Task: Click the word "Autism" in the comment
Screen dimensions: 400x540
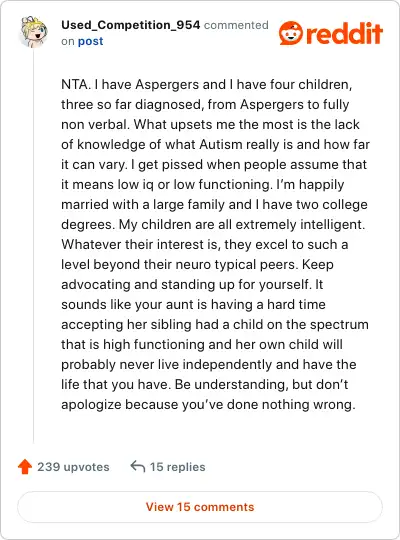Action: click(x=221, y=144)
